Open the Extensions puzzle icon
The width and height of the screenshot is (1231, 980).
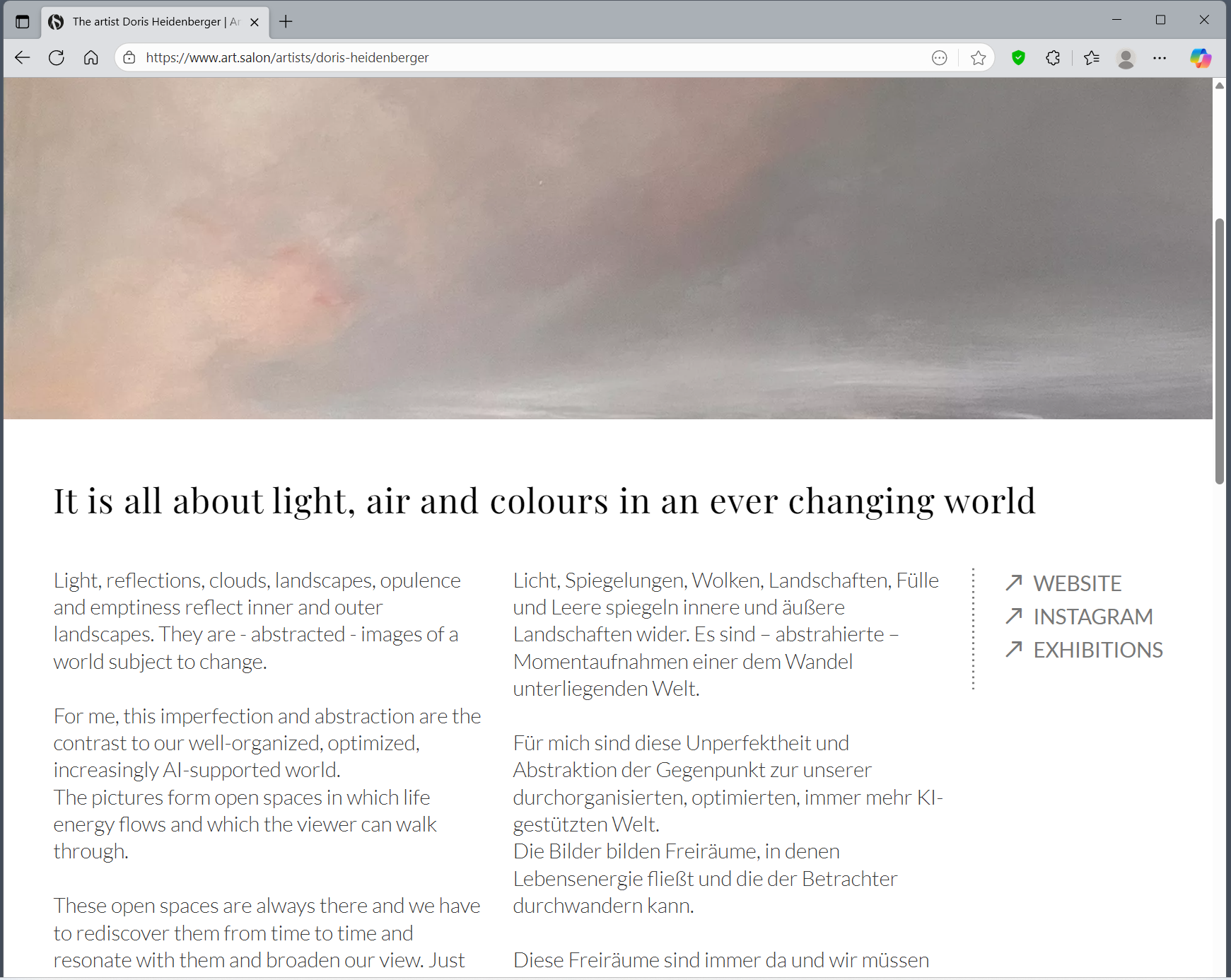[x=1053, y=58]
